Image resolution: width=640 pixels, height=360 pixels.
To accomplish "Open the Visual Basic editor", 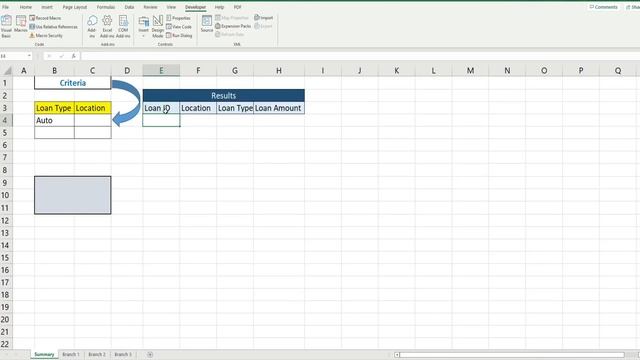I will [7, 27].
